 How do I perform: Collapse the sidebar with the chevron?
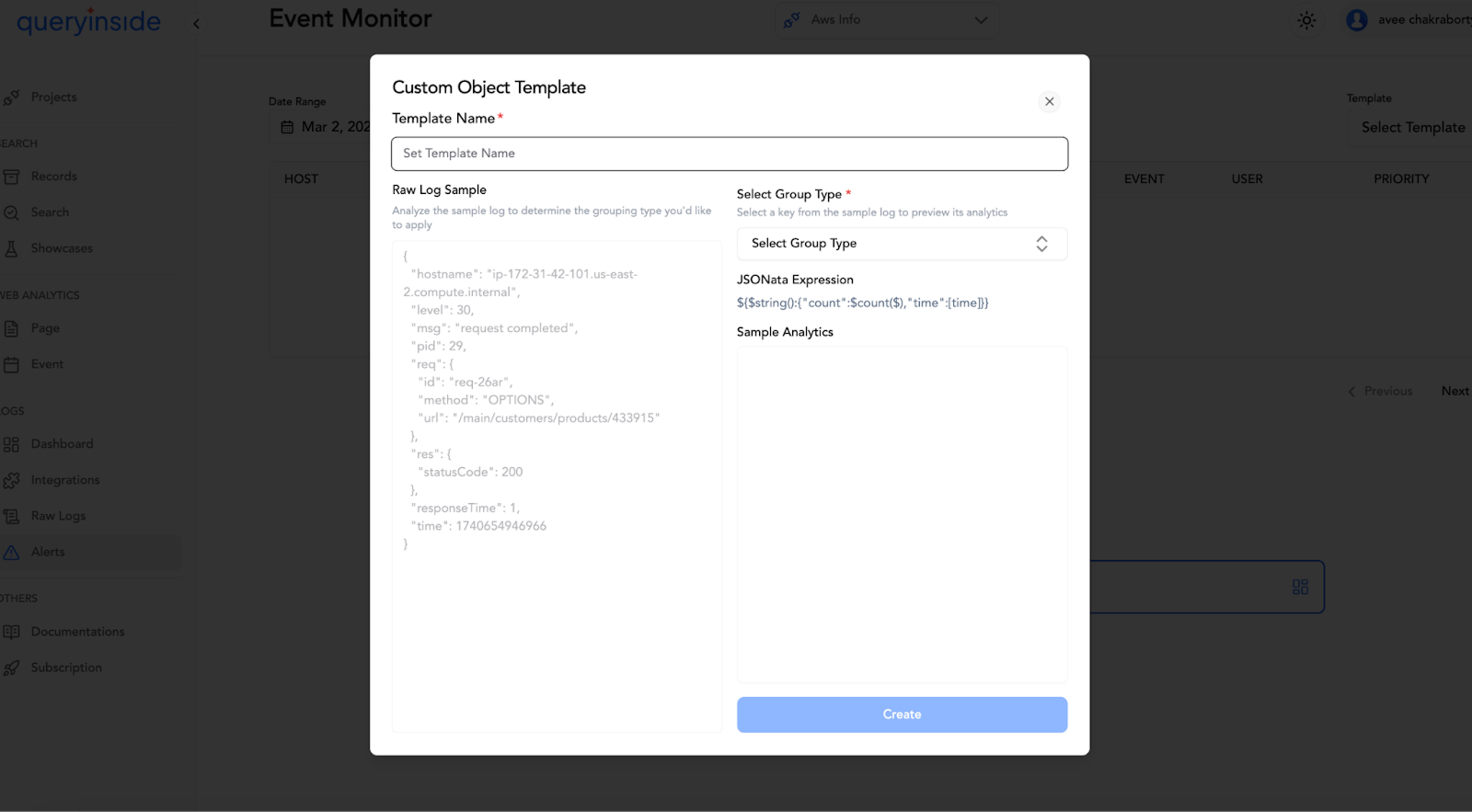(x=196, y=24)
